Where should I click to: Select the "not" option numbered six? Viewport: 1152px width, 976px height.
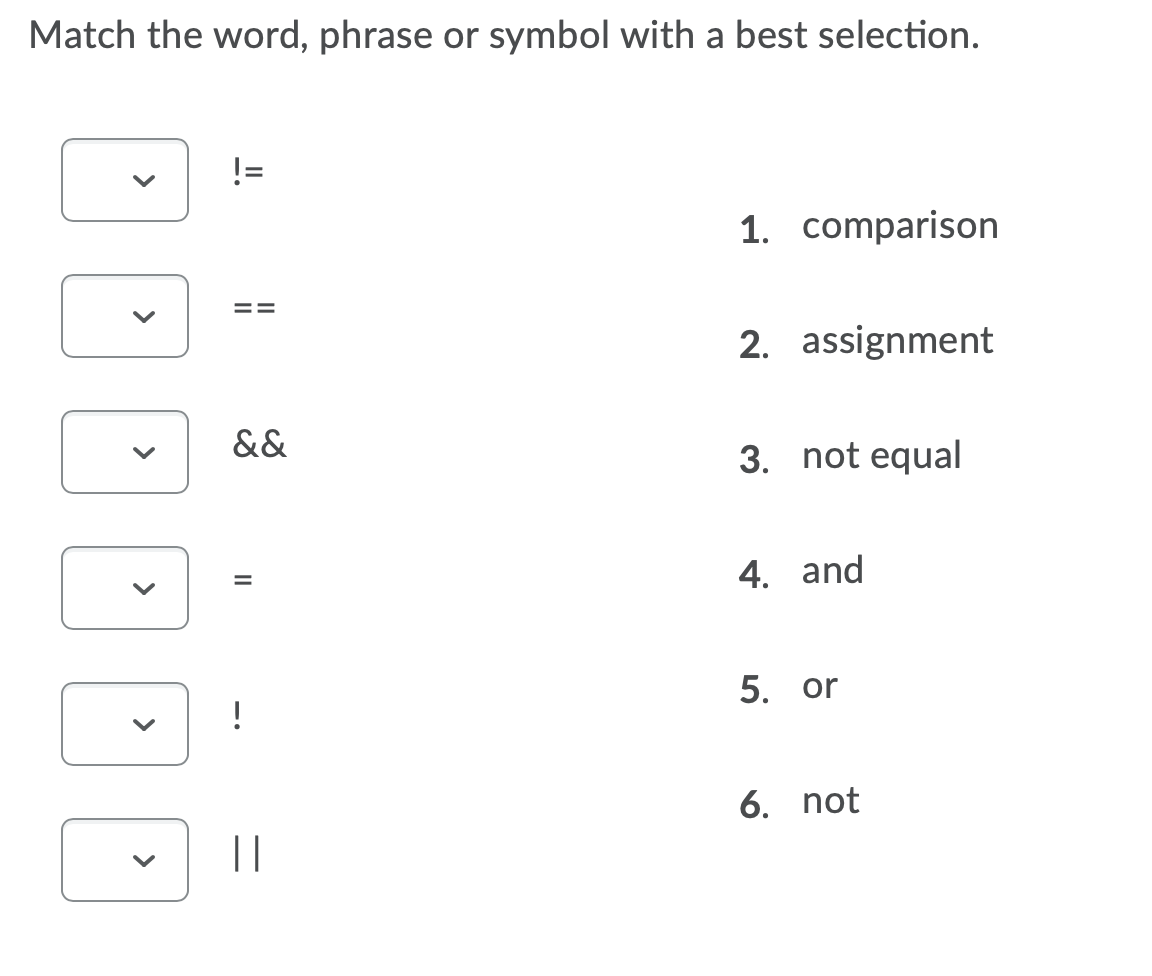tap(830, 801)
